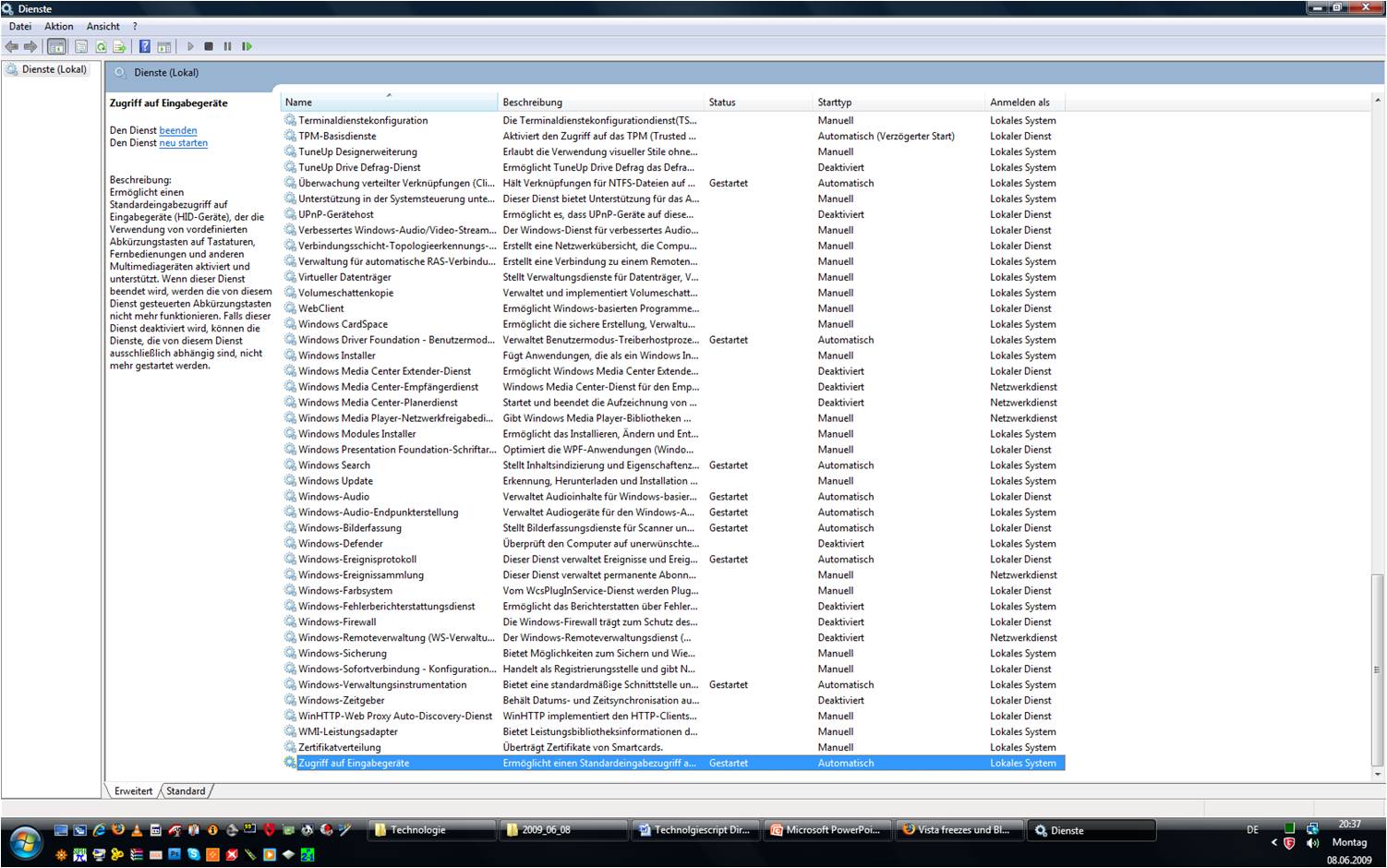
Task: Switch to Technologie taskbar button
Action: click(431, 830)
